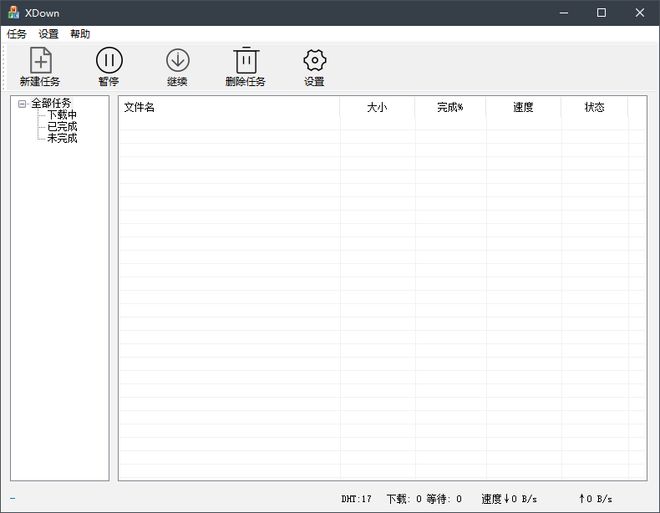Select 下载中 in the task tree
660x513 pixels.
(x=62, y=115)
